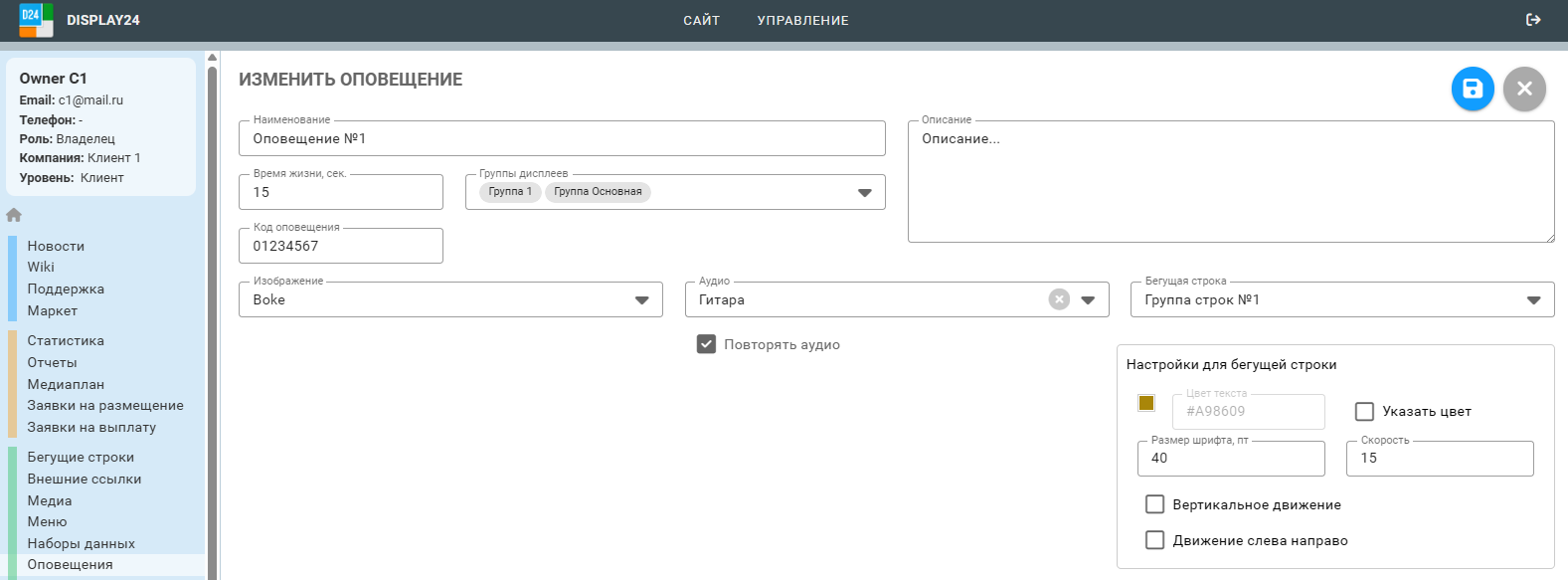Viewport: 1568px width, 580px height.
Task: Click the logout icon in header
Action: [1533, 20]
